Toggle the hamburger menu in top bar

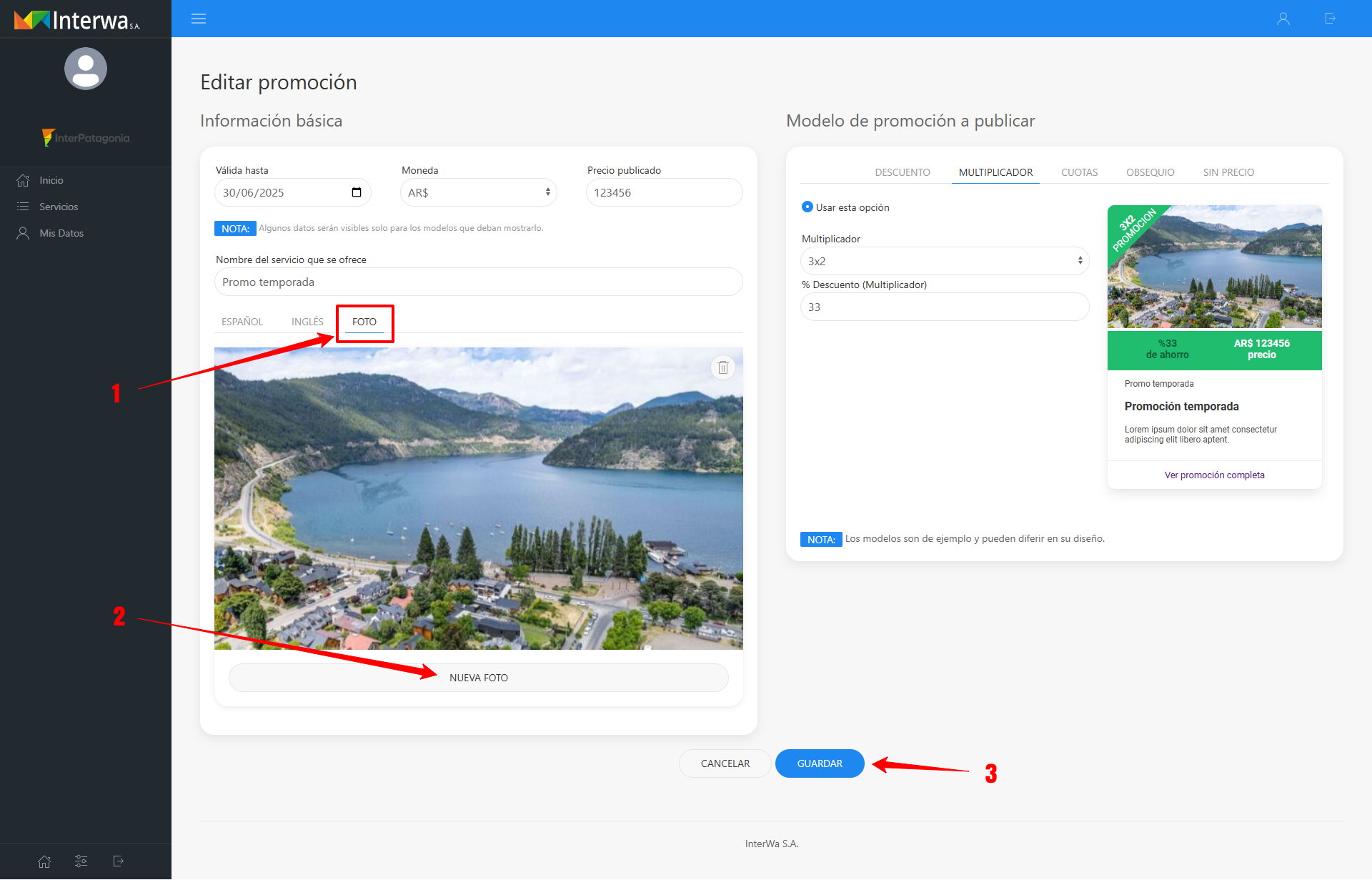pyautogui.click(x=199, y=19)
